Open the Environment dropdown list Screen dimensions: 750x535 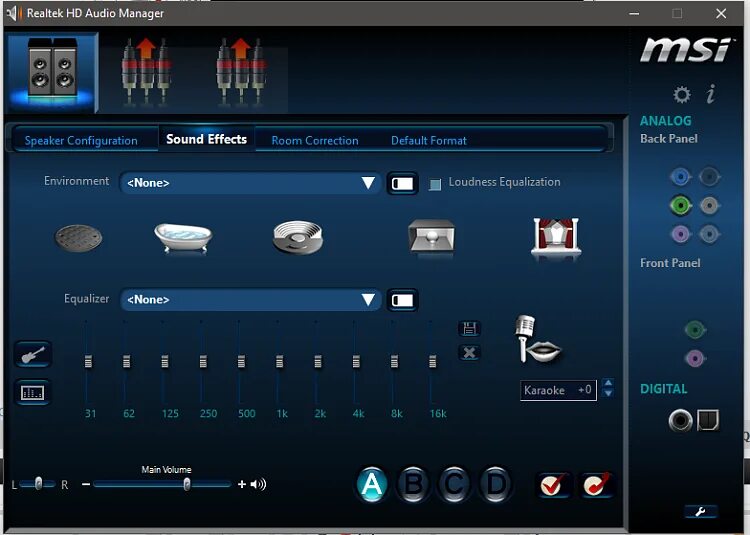click(251, 183)
